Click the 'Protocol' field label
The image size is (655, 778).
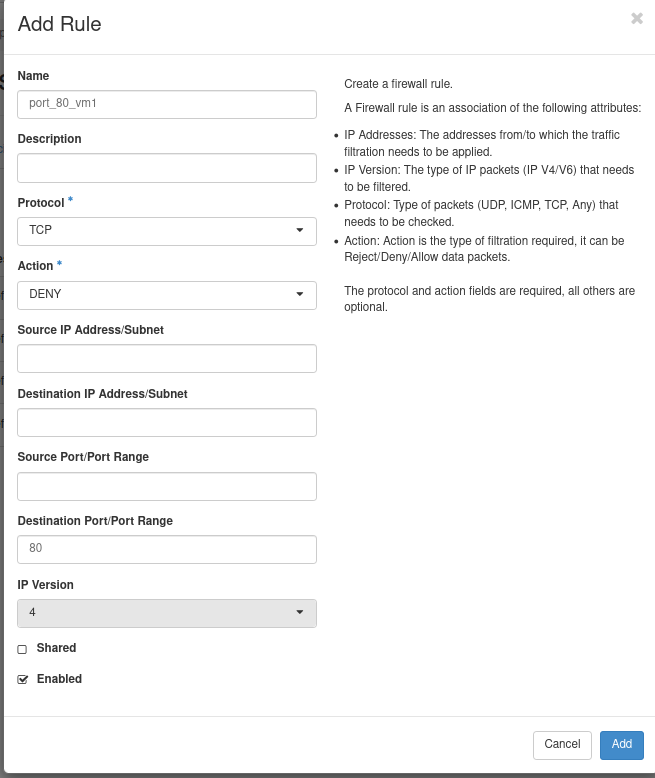(x=41, y=203)
